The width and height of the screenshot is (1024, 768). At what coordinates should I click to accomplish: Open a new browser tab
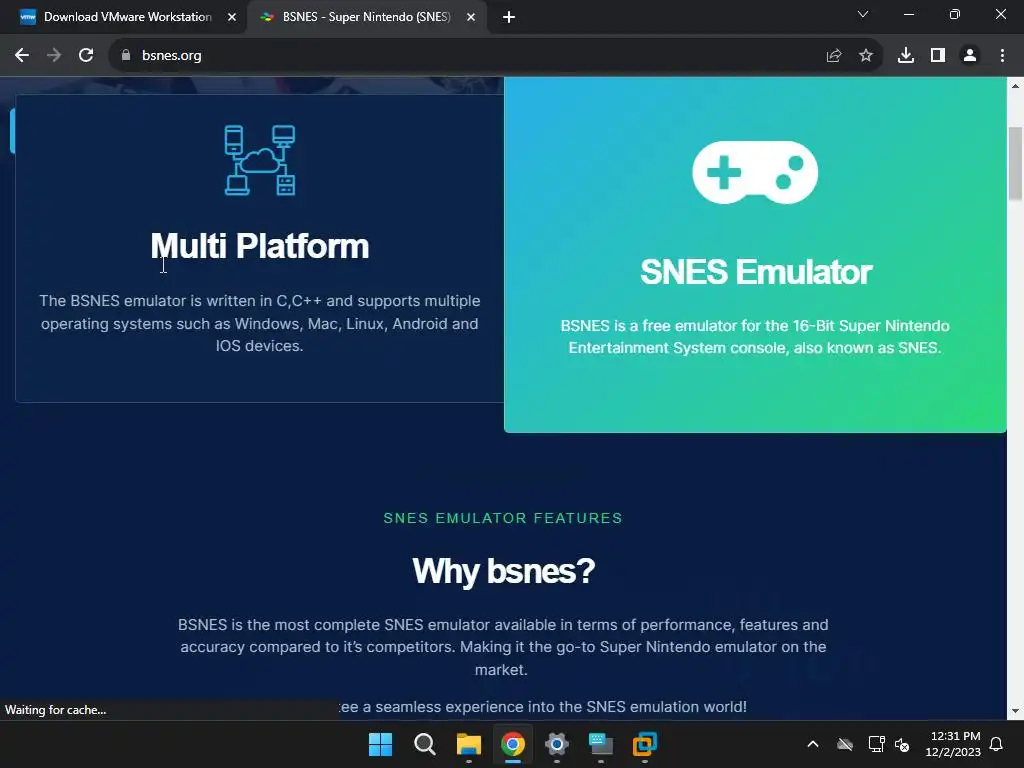coord(509,17)
